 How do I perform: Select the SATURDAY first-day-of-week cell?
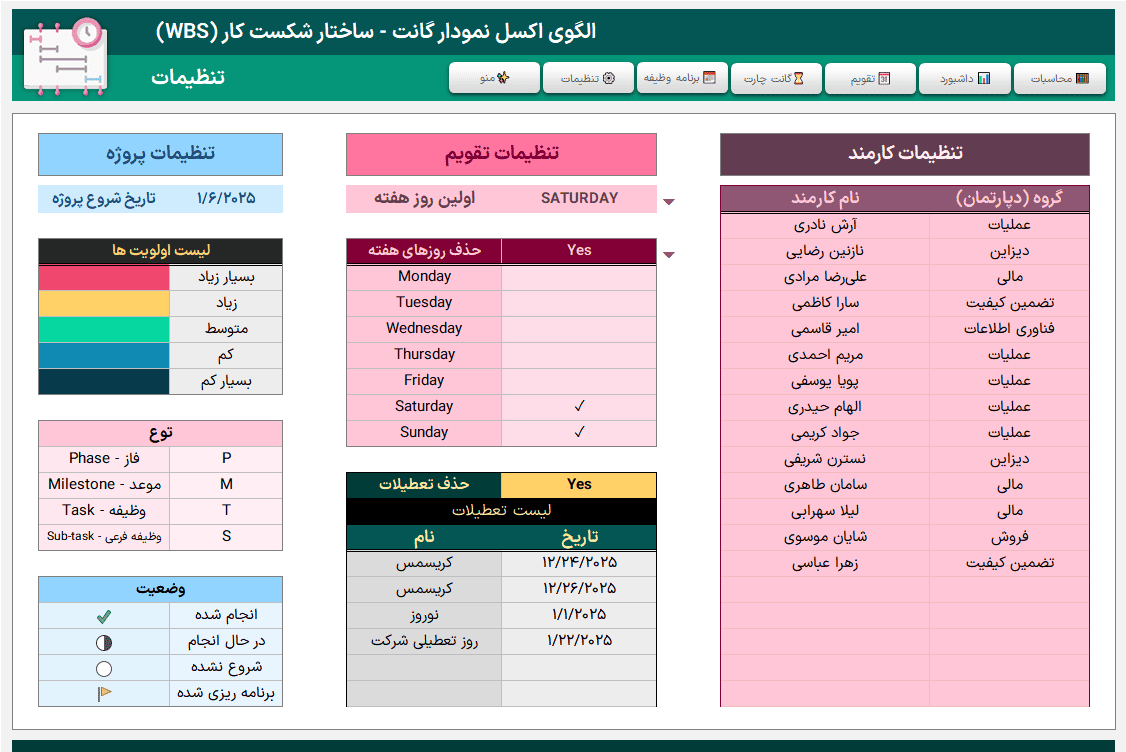(x=579, y=198)
